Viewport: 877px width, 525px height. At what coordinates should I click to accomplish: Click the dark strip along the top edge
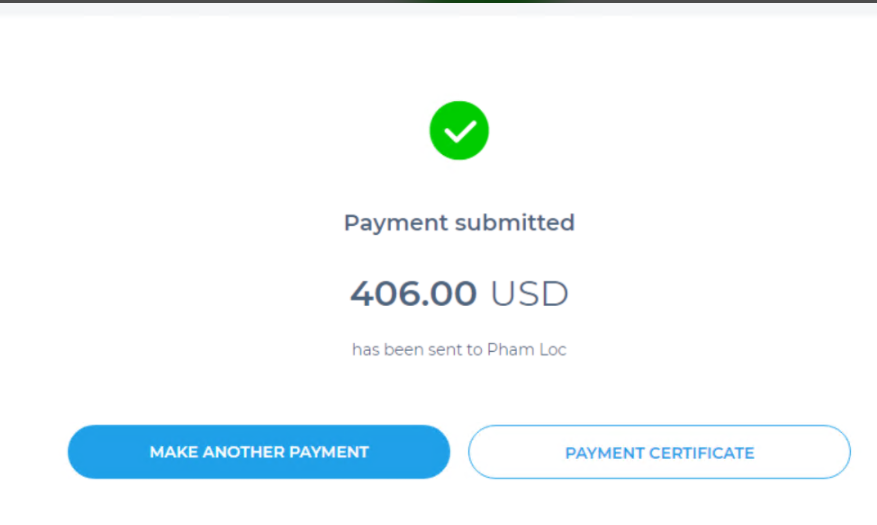click(x=438, y=2)
